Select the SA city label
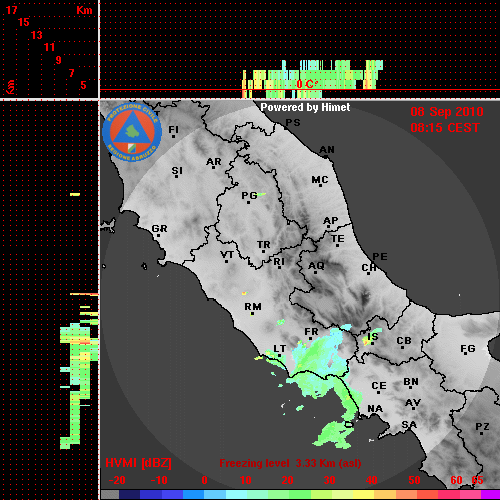 409,425
